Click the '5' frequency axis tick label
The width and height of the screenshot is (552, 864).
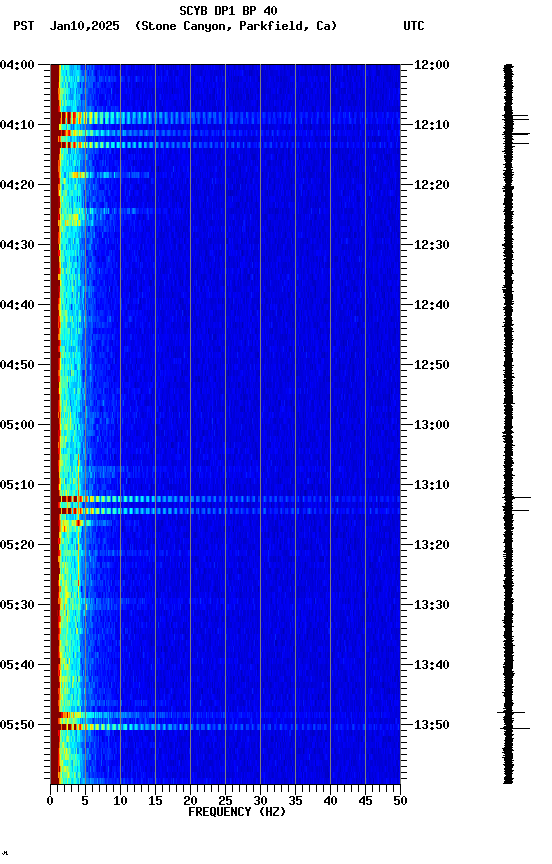[x=85, y=801]
